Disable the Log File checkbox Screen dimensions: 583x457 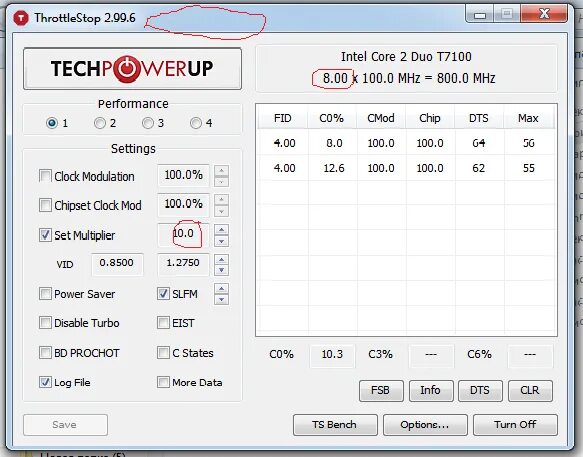pyautogui.click(x=45, y=382)
